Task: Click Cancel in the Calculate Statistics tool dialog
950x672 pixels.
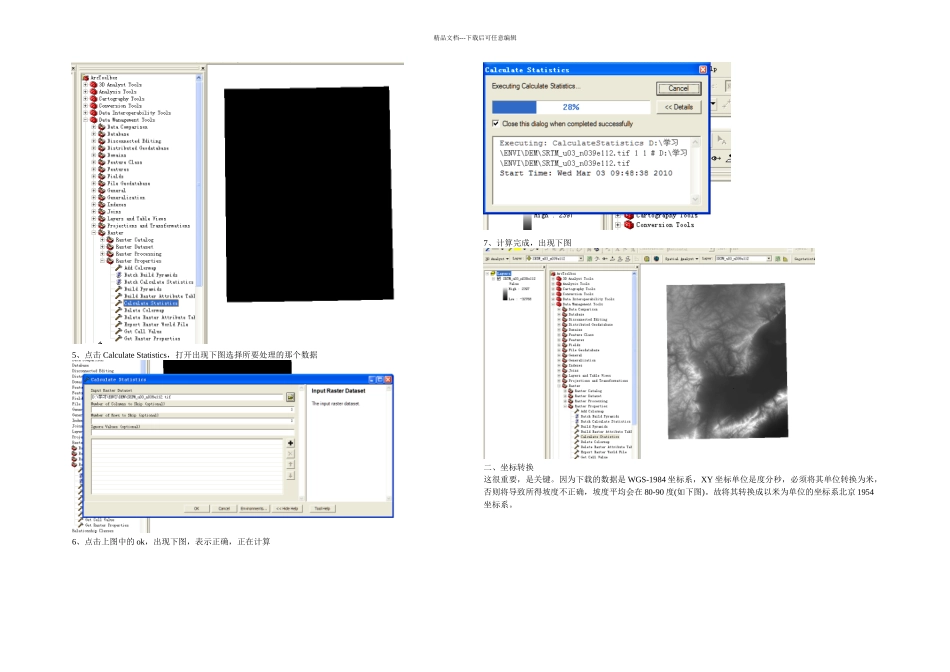Action: 224,508
